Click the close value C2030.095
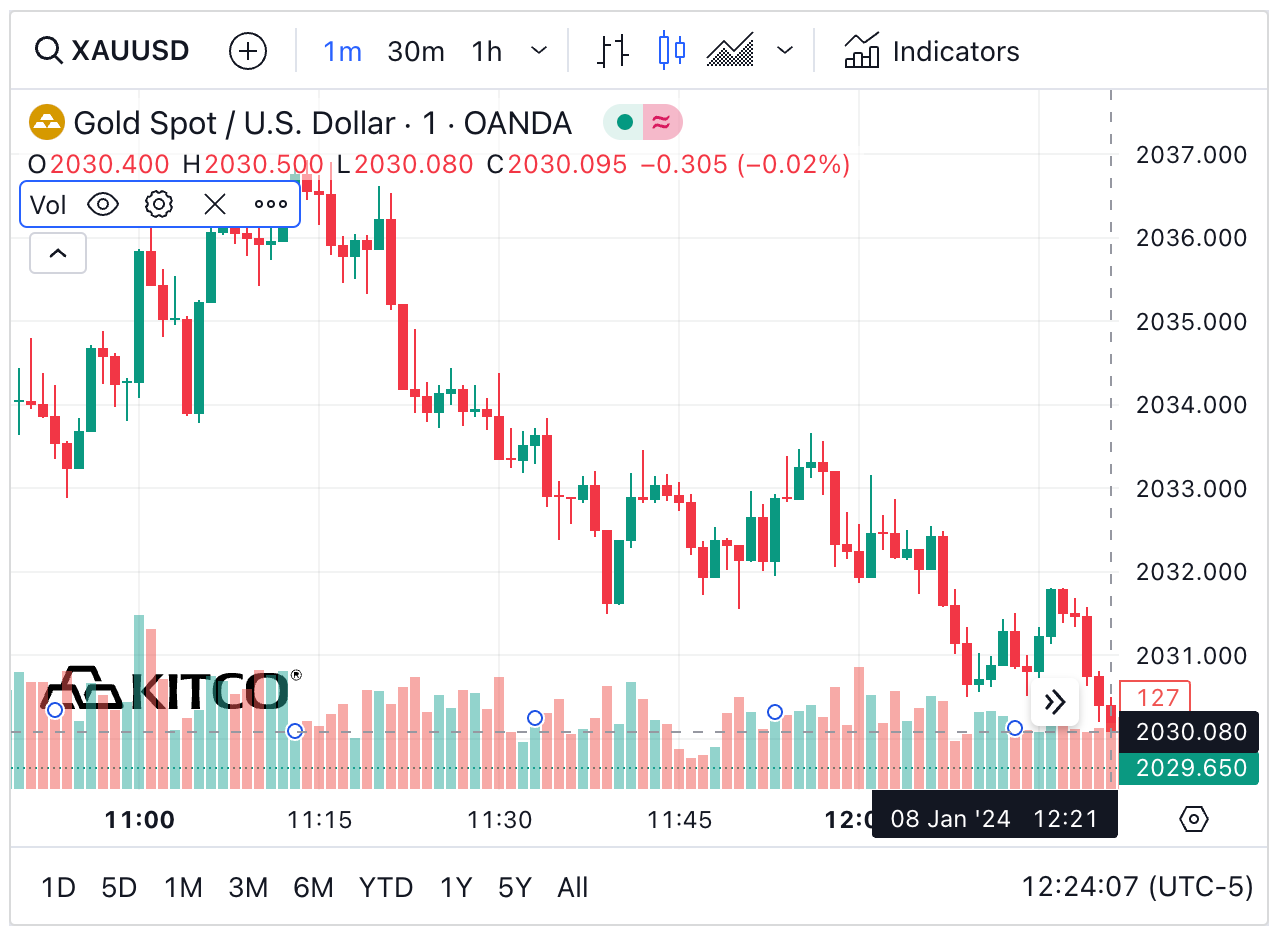This screenshot has width=1280, height=934. tap(557, 165)
